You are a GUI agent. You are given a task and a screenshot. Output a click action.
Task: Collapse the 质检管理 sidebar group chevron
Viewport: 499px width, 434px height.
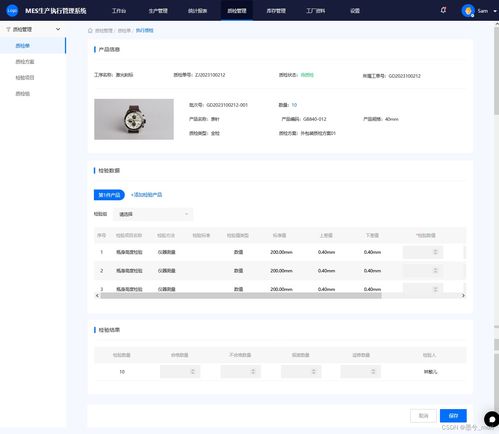[58, 29]
